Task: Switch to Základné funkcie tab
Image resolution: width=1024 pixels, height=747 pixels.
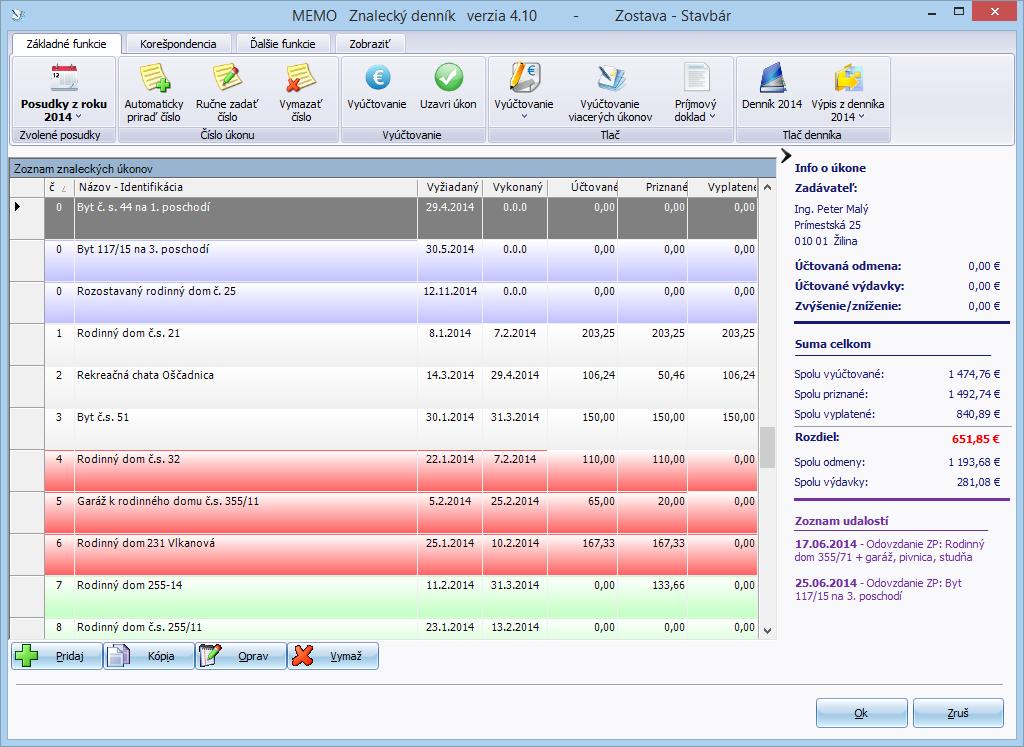Action: pyautogui.click(x=67, y=44)
